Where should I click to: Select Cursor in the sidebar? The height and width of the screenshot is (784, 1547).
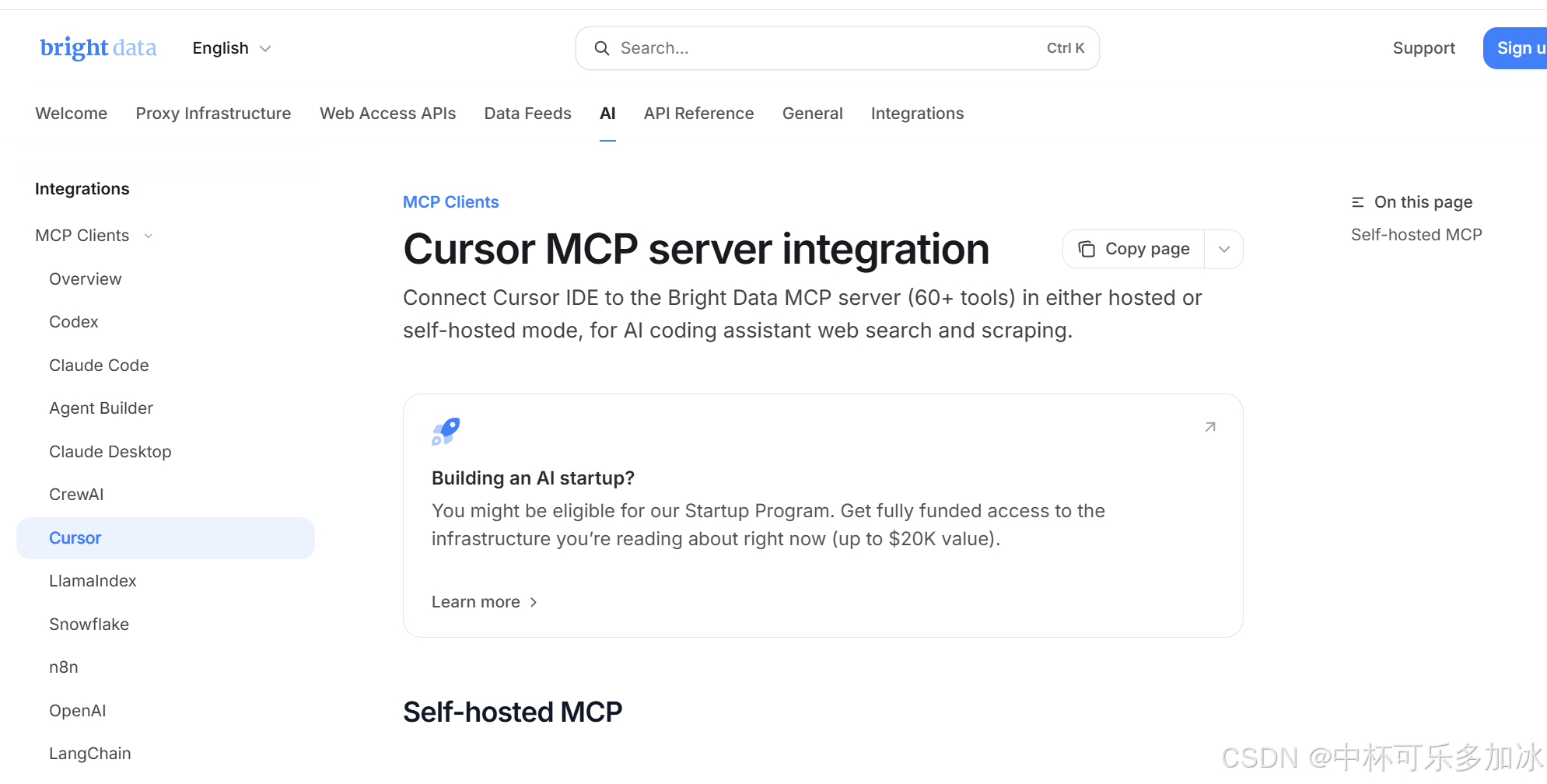click(x=166, y=538)
